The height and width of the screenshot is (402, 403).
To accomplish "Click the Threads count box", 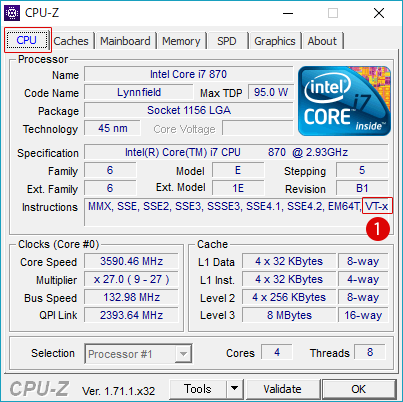I will [x=370, y=352].
